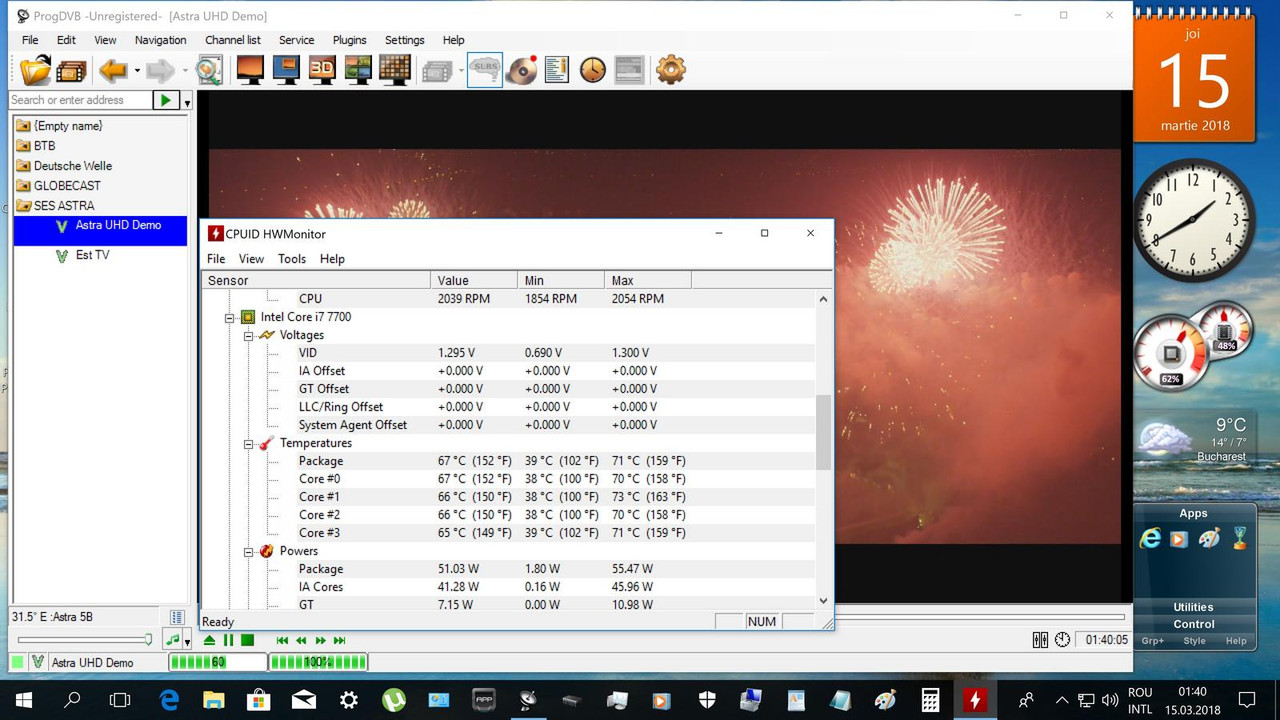The image size is (1280, 720).
Task: Open the Channel list menu
Action: point(233,40)
